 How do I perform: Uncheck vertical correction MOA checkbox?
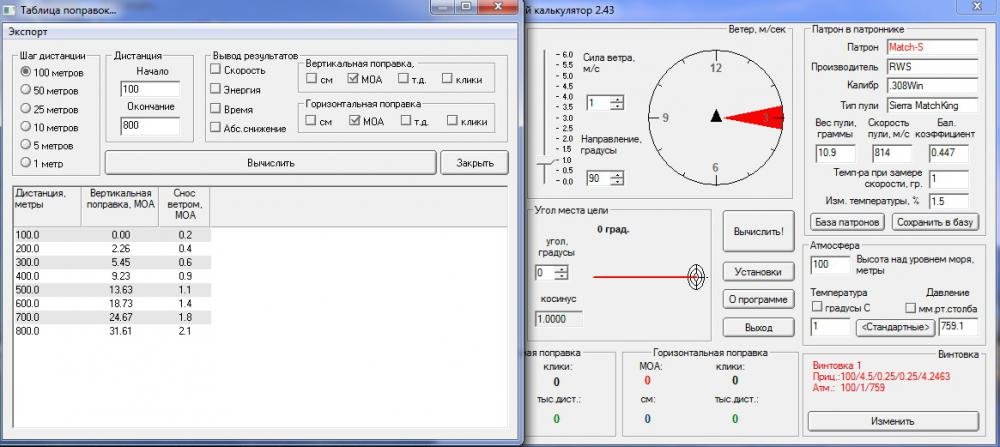[352, 79]
